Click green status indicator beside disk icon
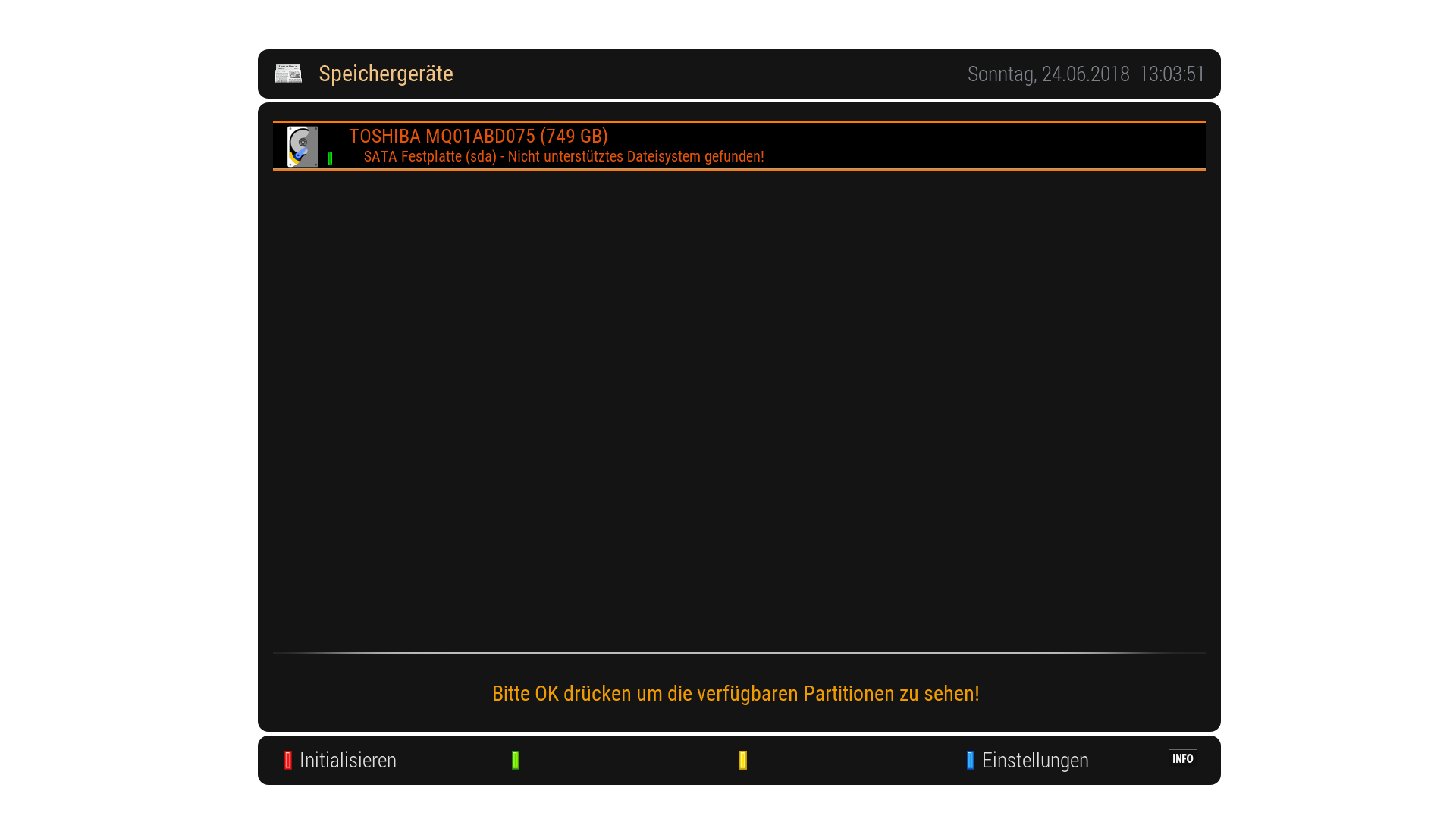 click(330, 158)
